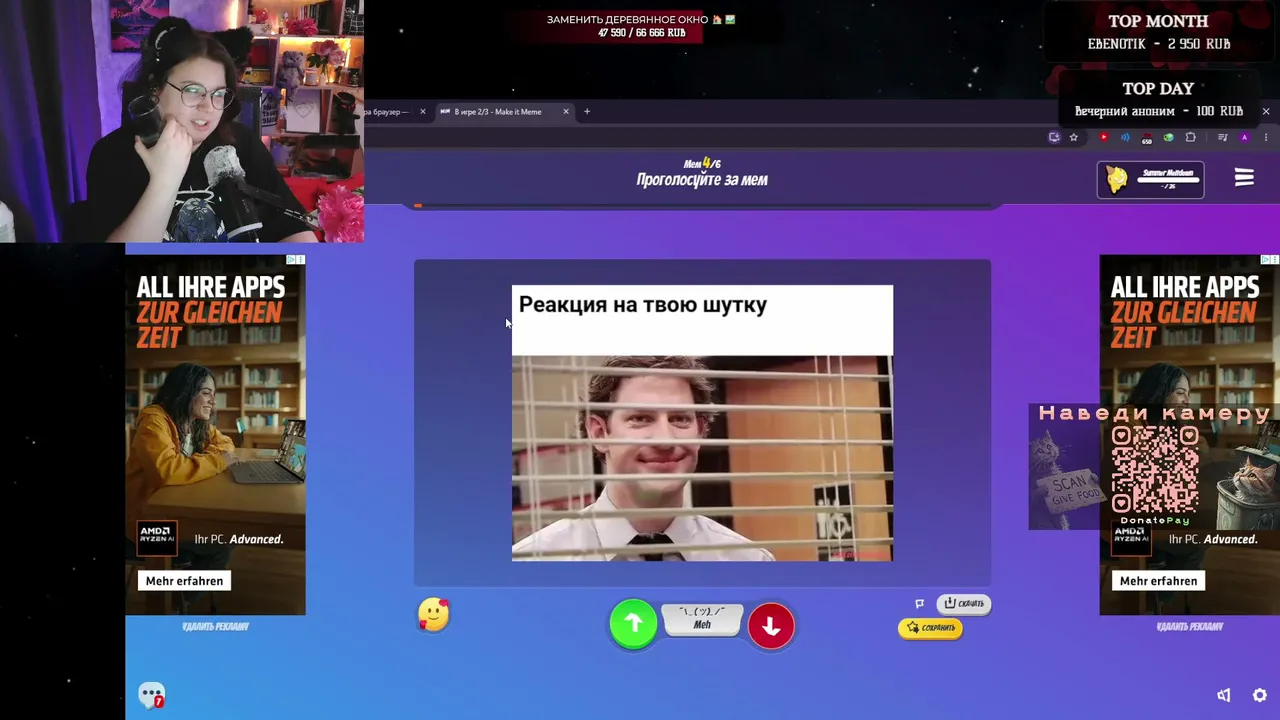Click the 'Реакция на твою шутку' meme caption

[x=643, y=305]
